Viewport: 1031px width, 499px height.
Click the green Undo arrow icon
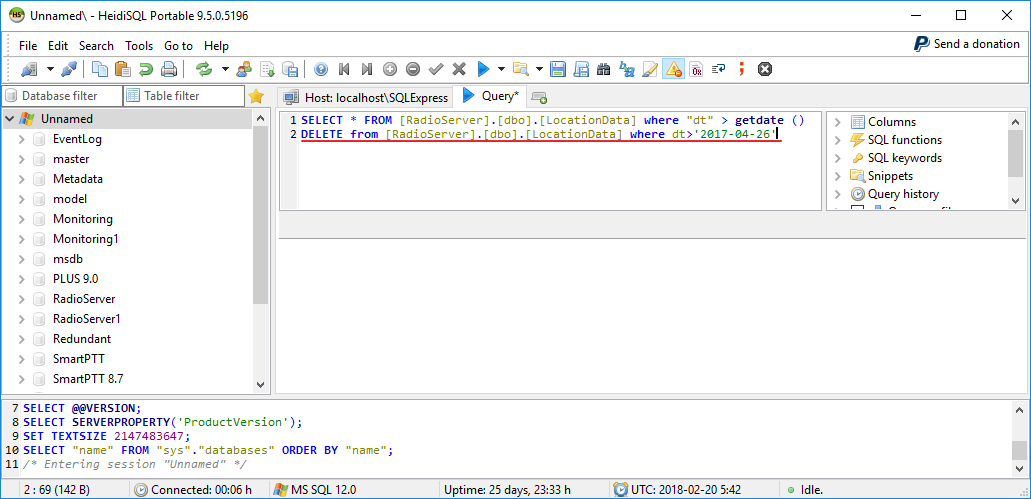click(x=145, y=68)
